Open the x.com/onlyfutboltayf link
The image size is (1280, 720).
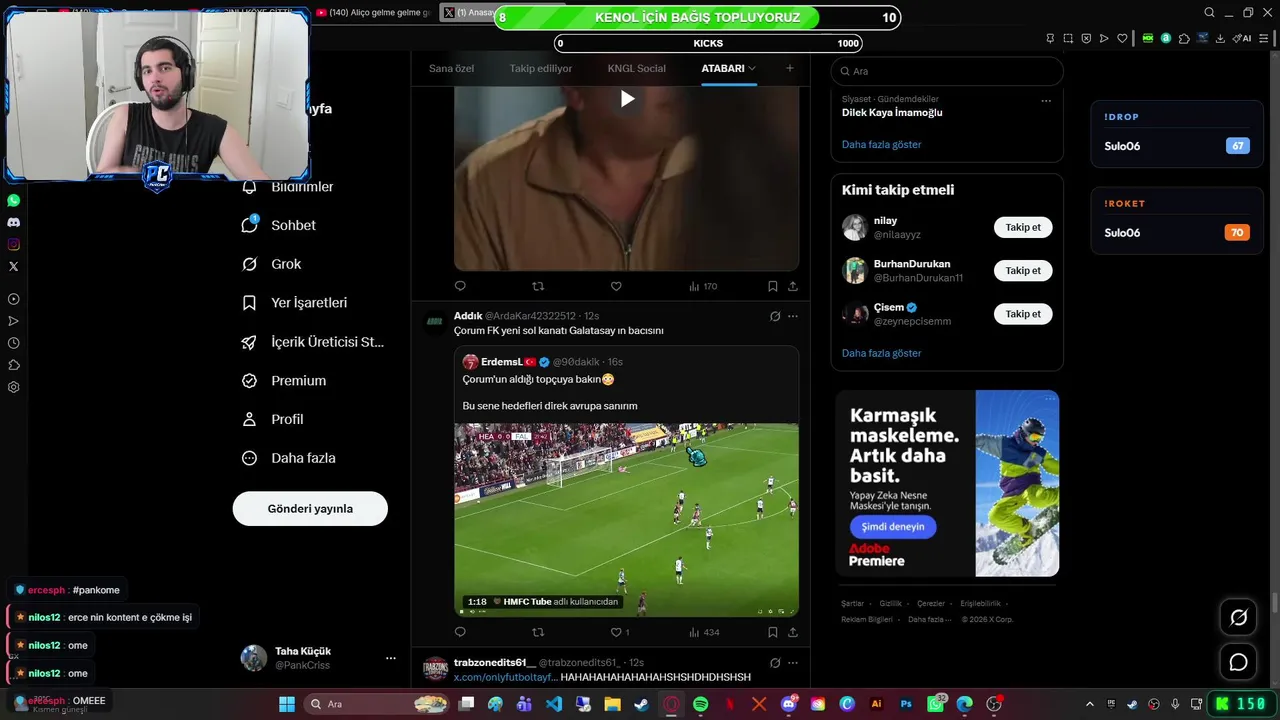point(505,677)
